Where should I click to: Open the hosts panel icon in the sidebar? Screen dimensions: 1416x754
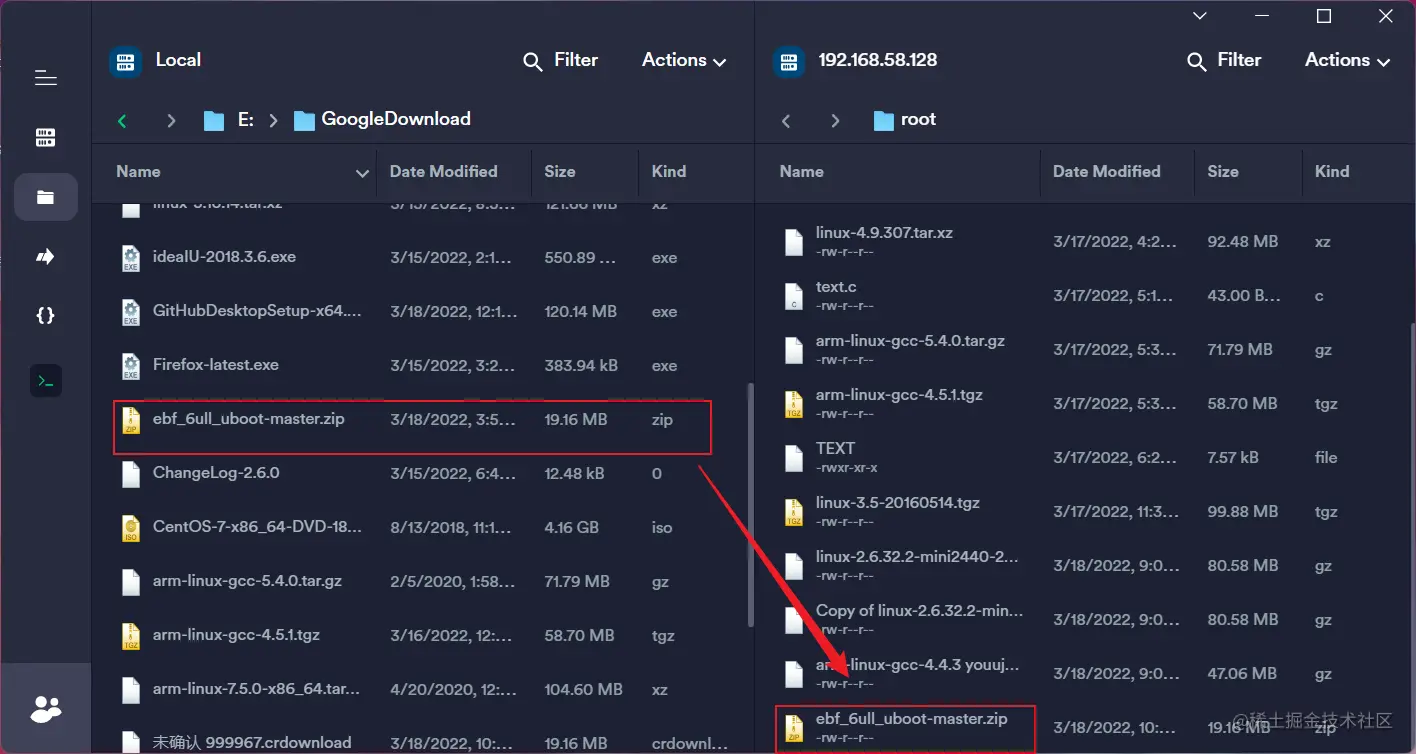click(x=45, y=137)
